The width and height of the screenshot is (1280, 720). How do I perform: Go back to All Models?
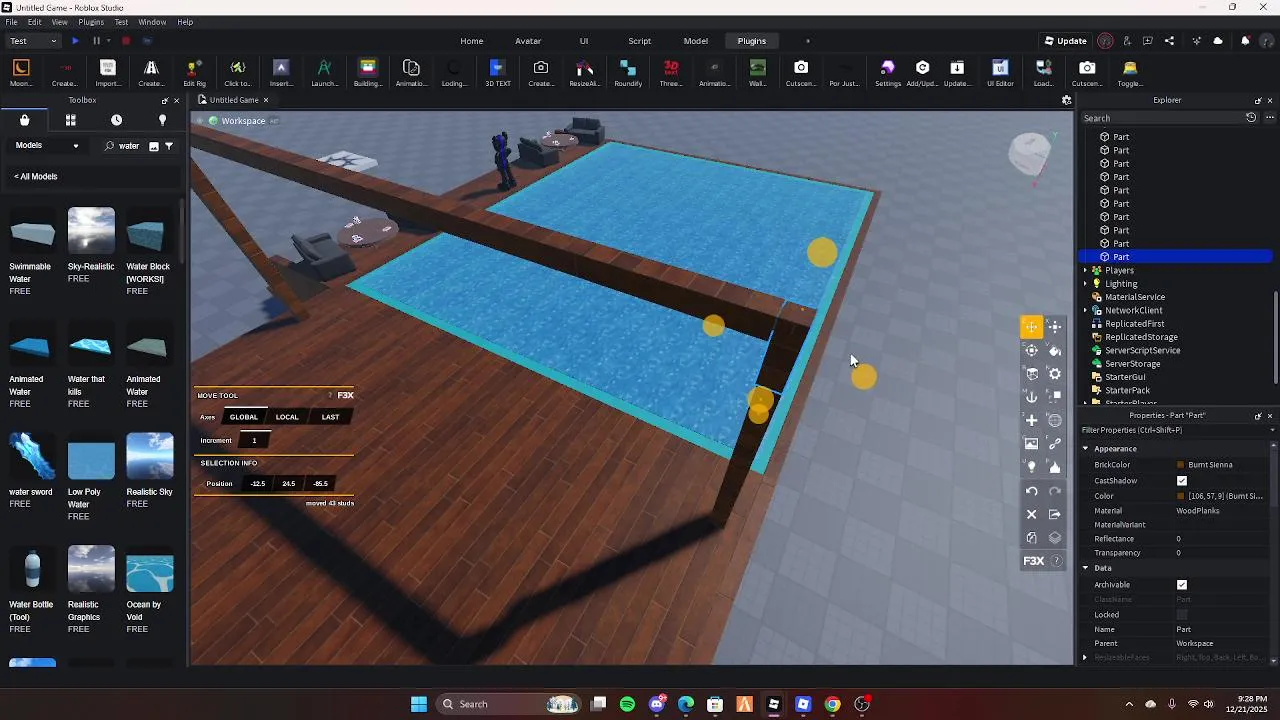(x=36, y=177)
